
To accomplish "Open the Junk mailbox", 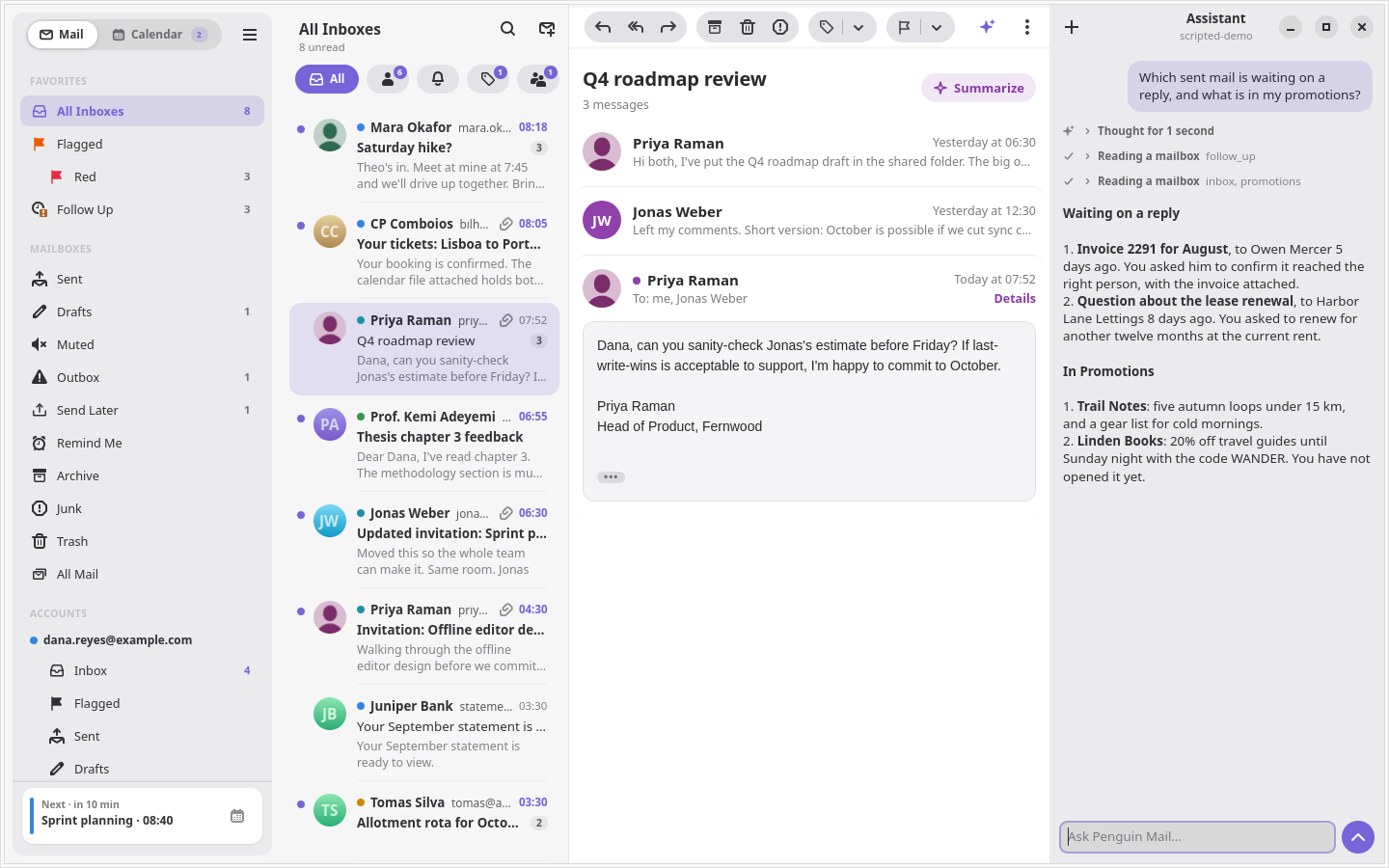I will click(142, 508).
